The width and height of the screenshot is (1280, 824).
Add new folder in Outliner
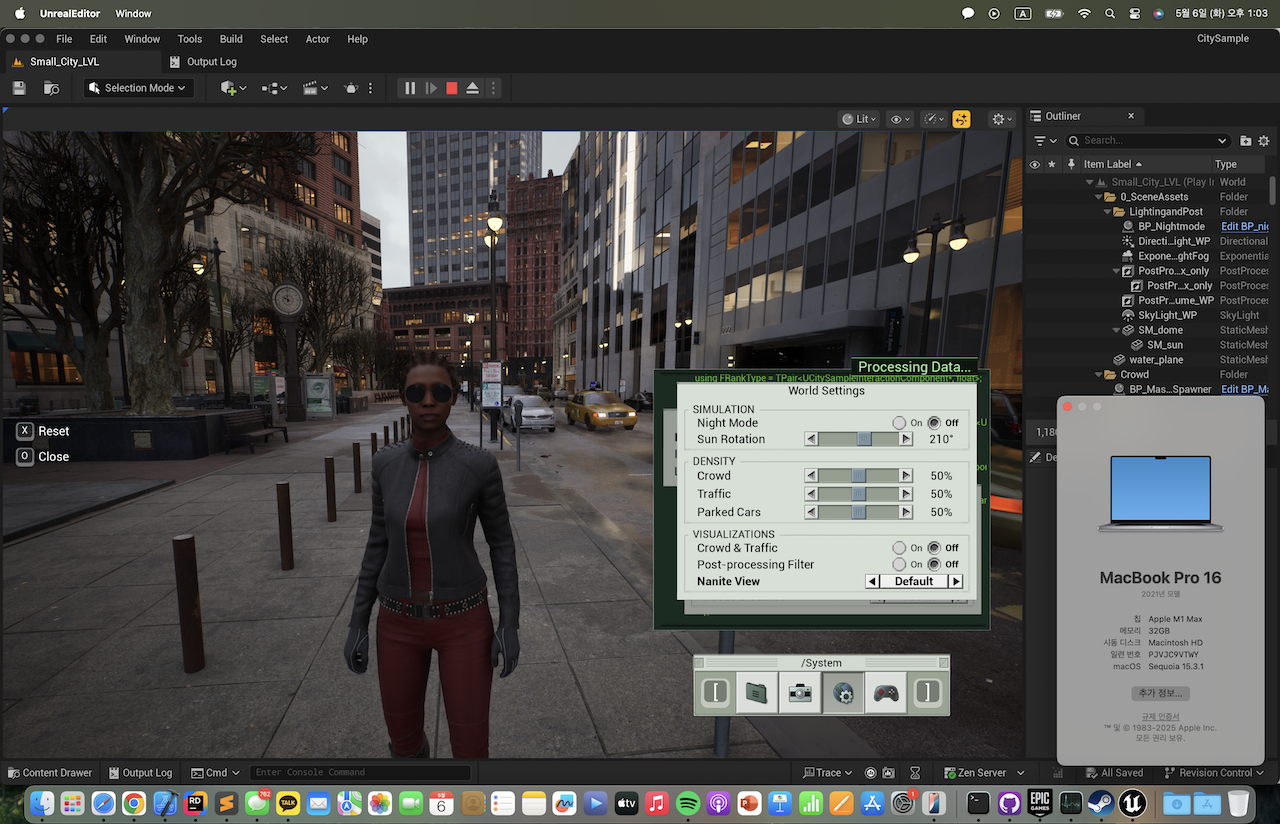1246,141
